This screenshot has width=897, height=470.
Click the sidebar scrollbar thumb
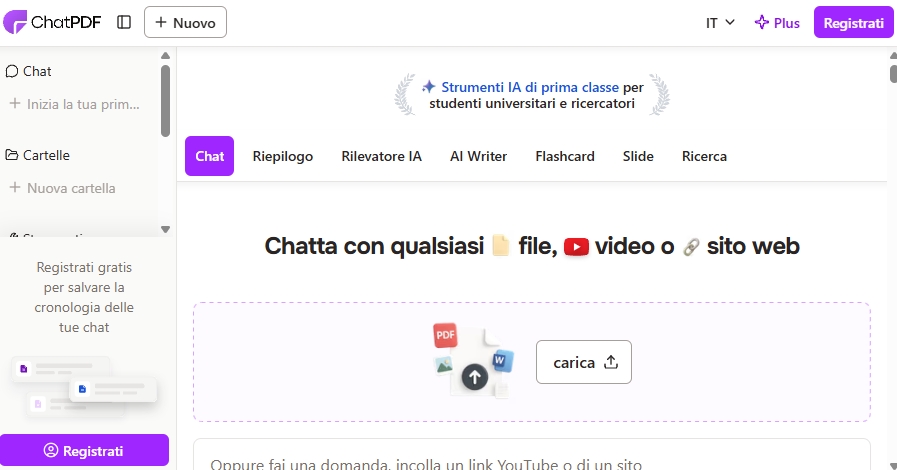click(165, 101)
